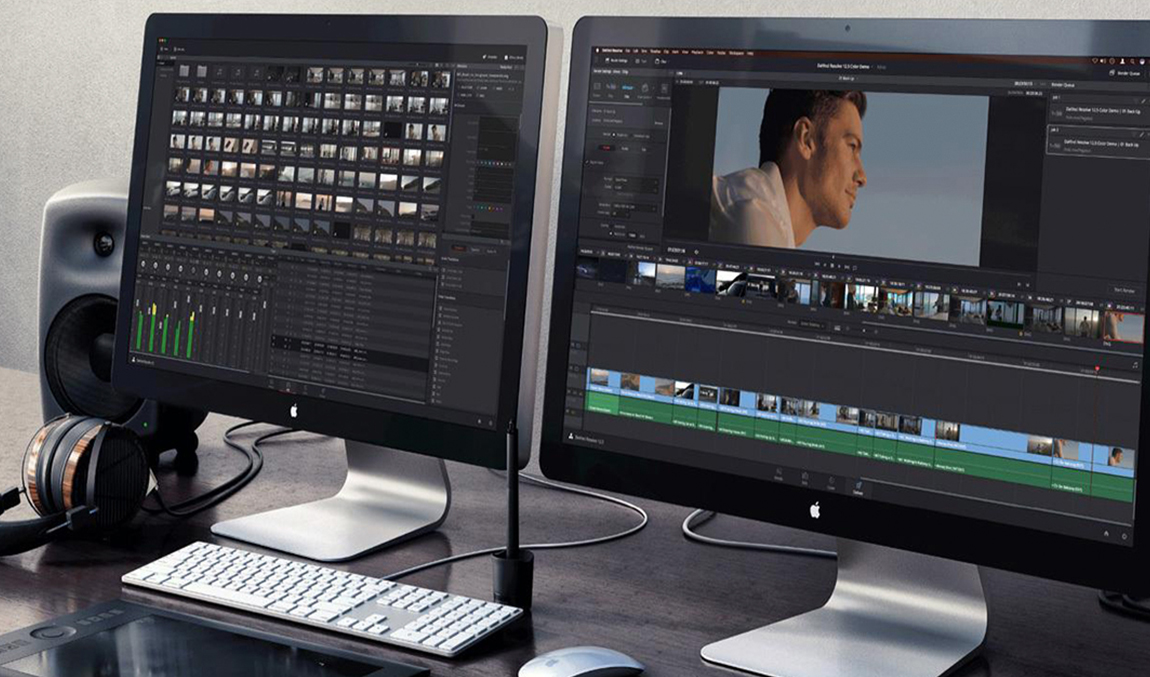Switch to the Deliver page icon at bottom
Viewport: 1150px width, 677px height.
858,489
